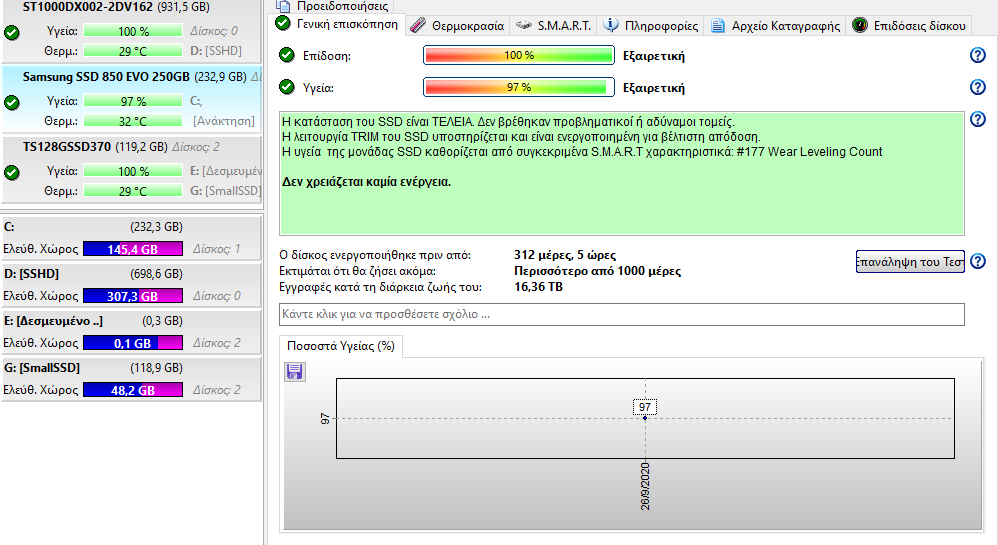Click the TS128GSSD370 health bar 100 %
998x545 pixels.
[132, 171]
